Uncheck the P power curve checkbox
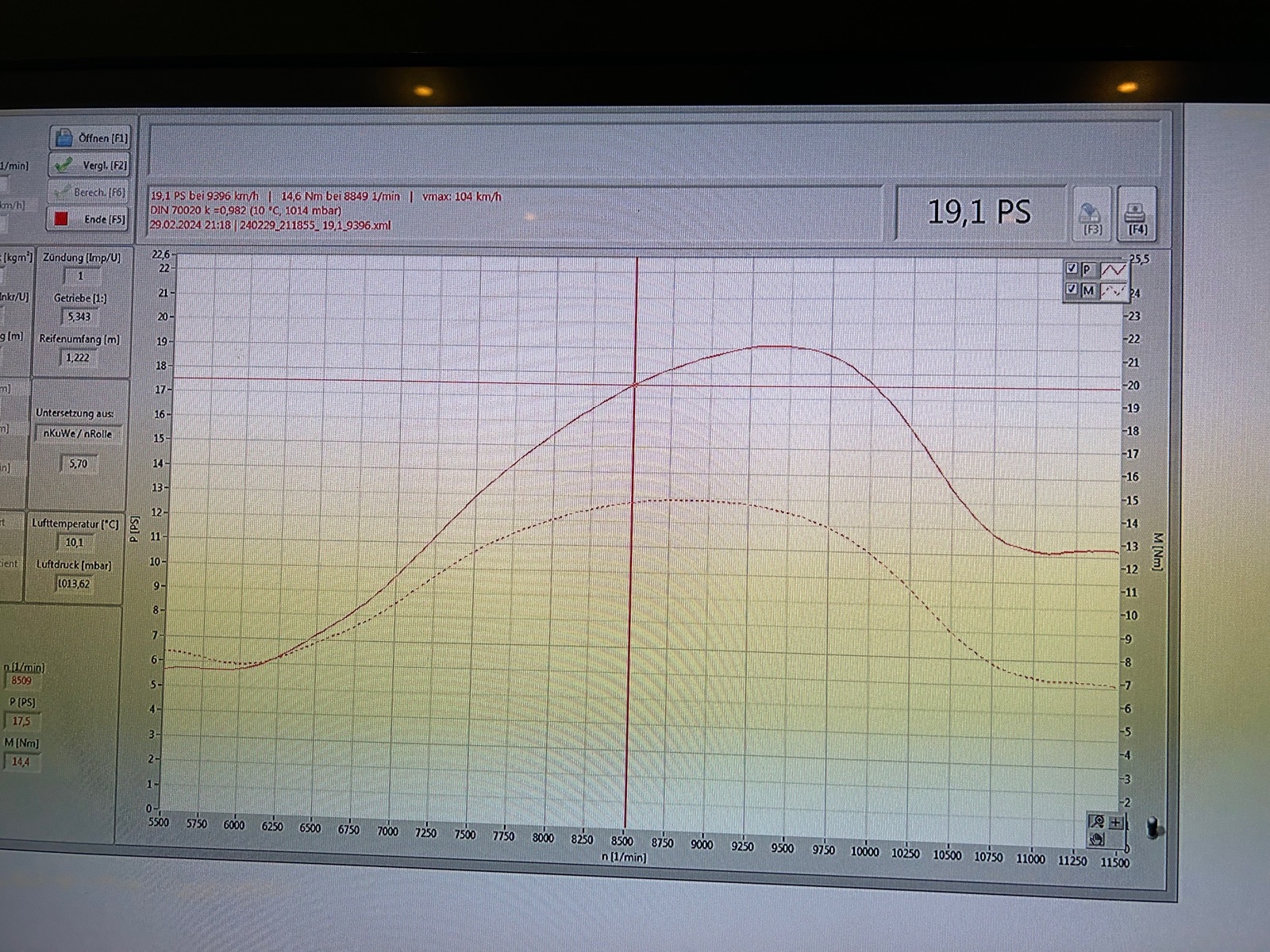Screen dimensions: 1270x952 tap(1072, 269)
